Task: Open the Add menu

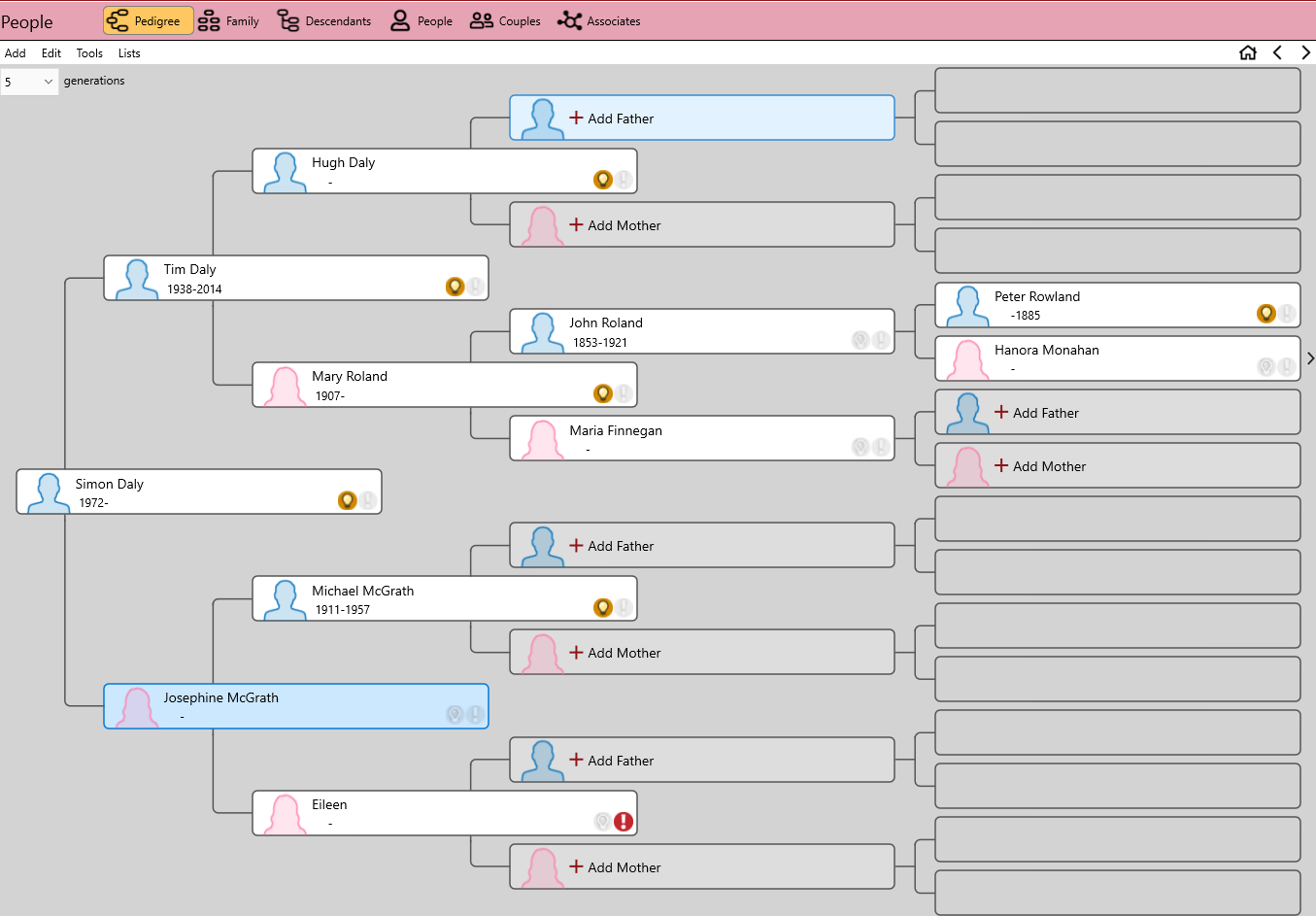Action: pyautogui.click(x=15, y=53)
